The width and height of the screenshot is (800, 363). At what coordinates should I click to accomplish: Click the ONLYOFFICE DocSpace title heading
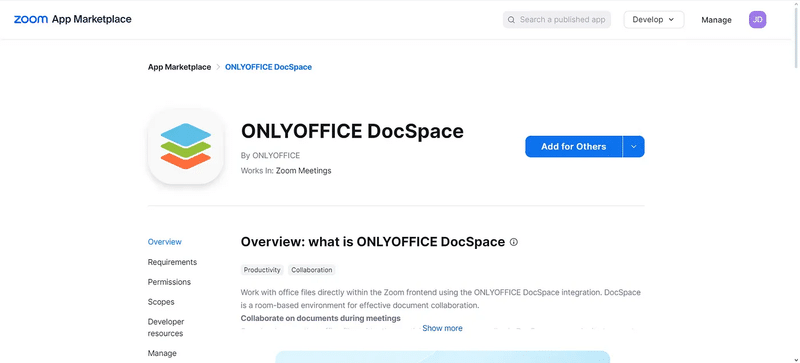coord(352,131)
